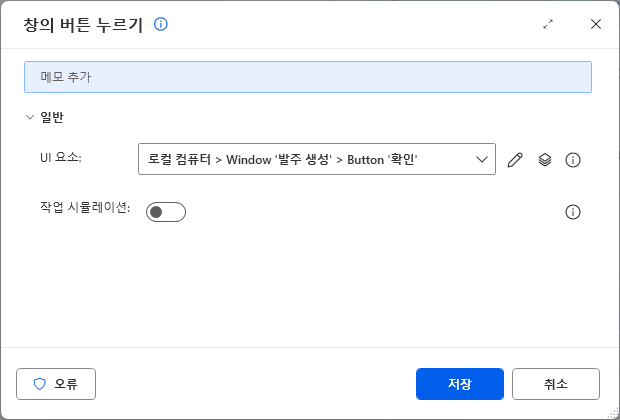Click the 메모 추가 note field
The image size is (620, 420).
[x=308, y=77]
